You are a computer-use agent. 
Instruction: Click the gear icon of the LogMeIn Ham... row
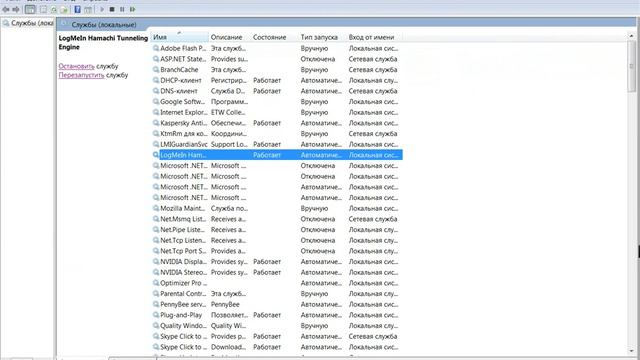click(x=156, y=155)
